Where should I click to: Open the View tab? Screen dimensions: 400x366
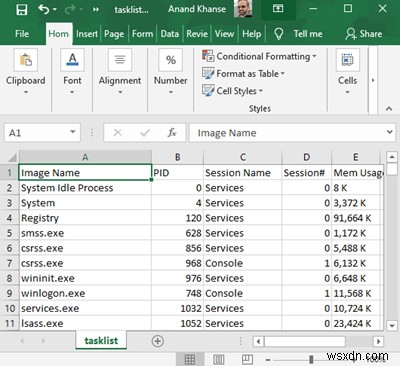pos(224,34)
